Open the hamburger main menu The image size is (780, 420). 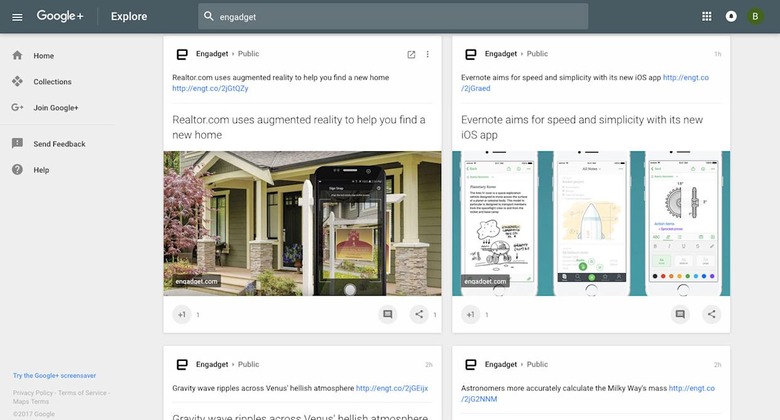(x=17, y=17)
